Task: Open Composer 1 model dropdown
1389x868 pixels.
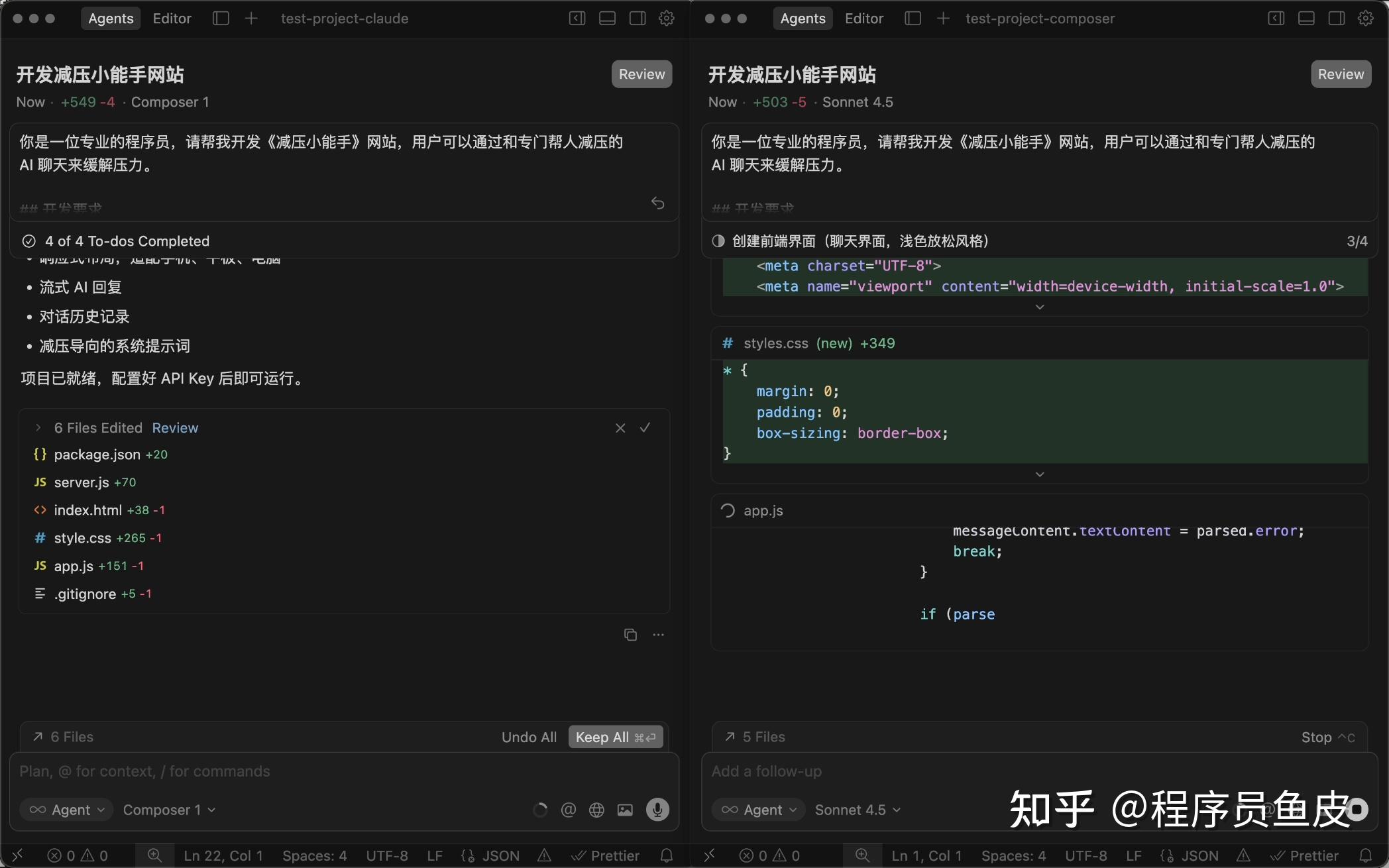Action: point(169,810)
